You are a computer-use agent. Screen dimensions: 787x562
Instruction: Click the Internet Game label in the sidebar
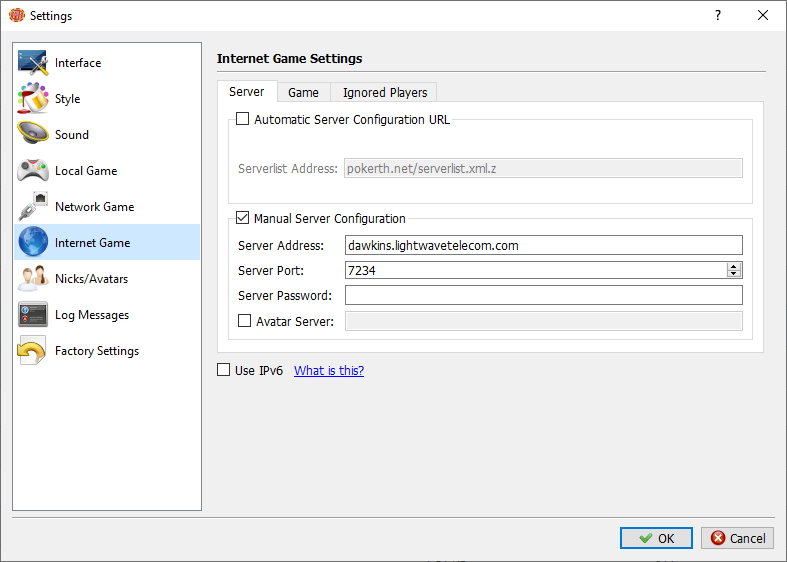click(x=92, y=243)
